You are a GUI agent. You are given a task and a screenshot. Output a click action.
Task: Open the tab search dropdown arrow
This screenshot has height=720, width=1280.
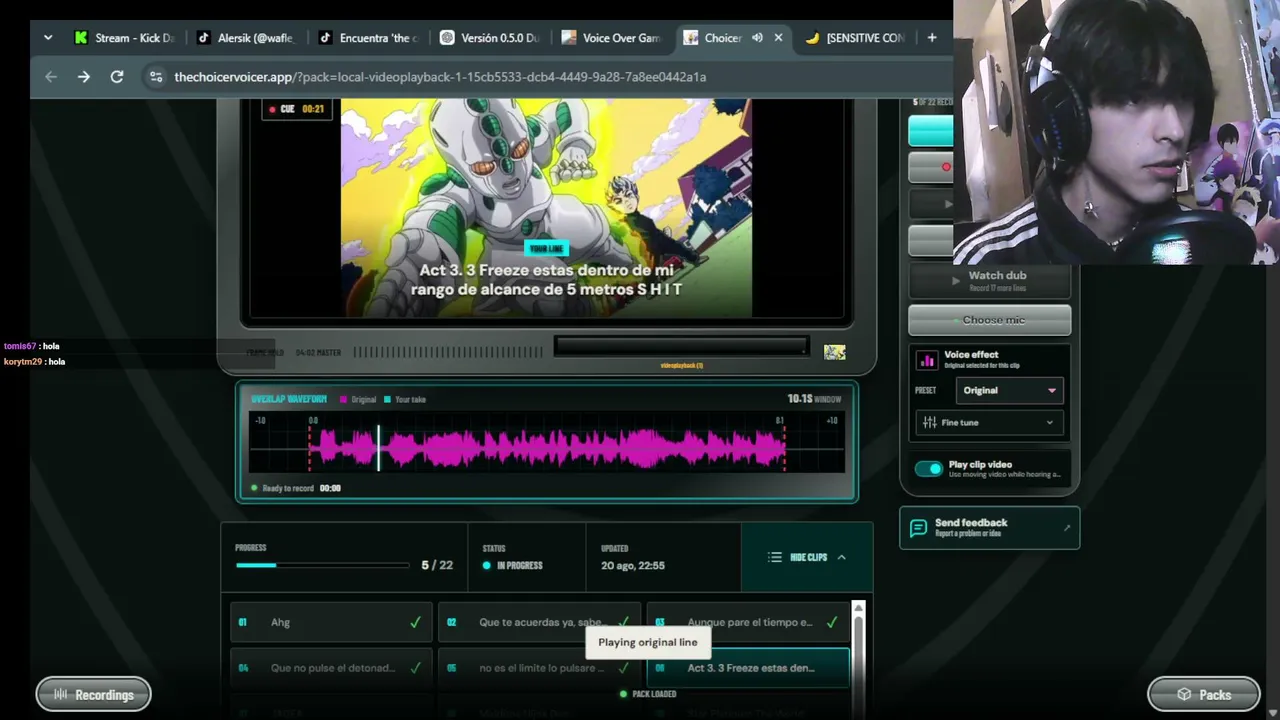(48, 38)
